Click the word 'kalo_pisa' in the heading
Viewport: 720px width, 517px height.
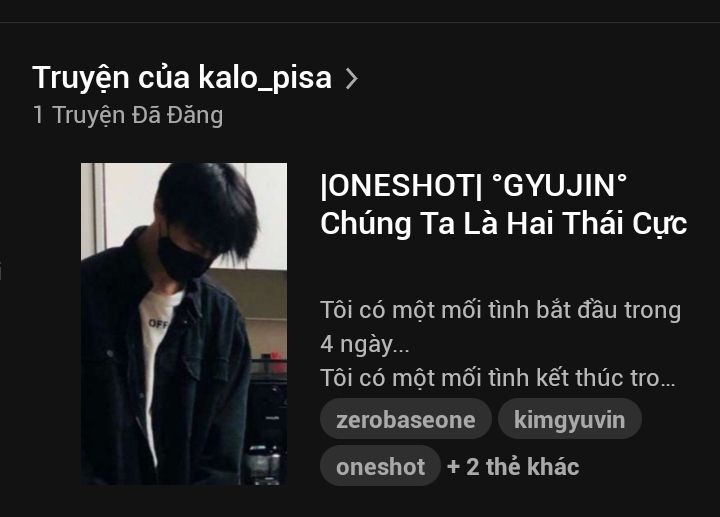(x=265, y=78)
